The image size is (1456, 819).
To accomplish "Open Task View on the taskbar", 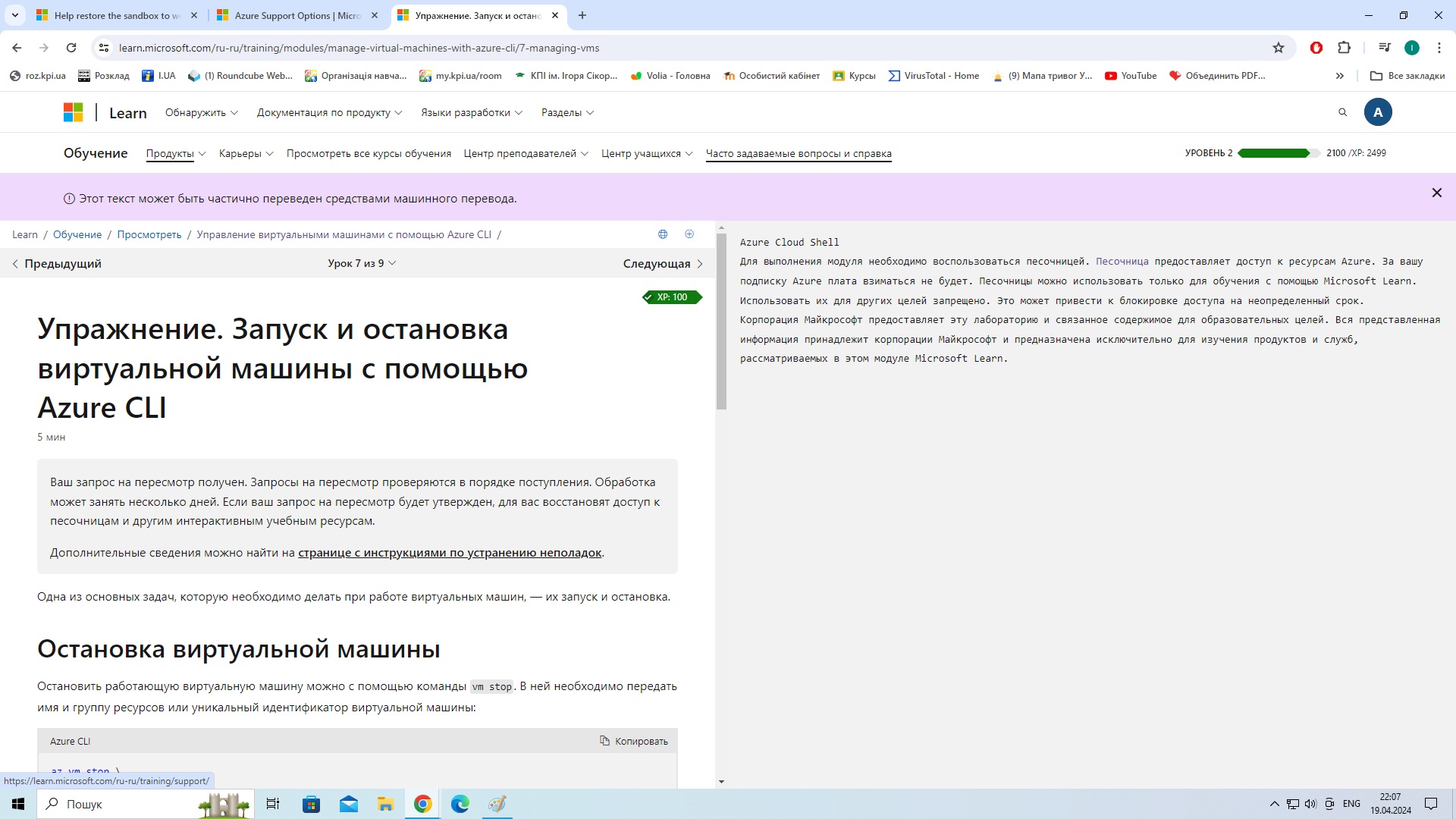I will point(273,804).
